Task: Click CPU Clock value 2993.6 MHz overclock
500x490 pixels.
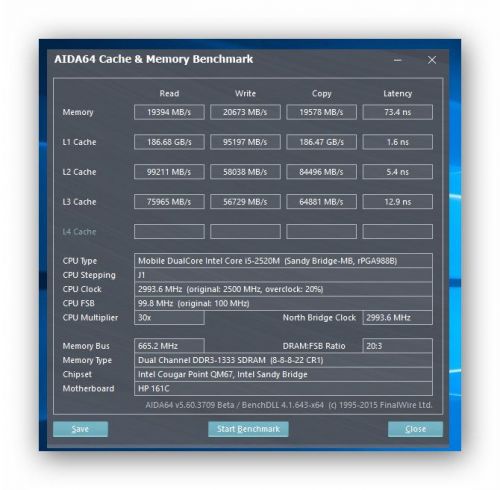Action: tap(283, 289)
